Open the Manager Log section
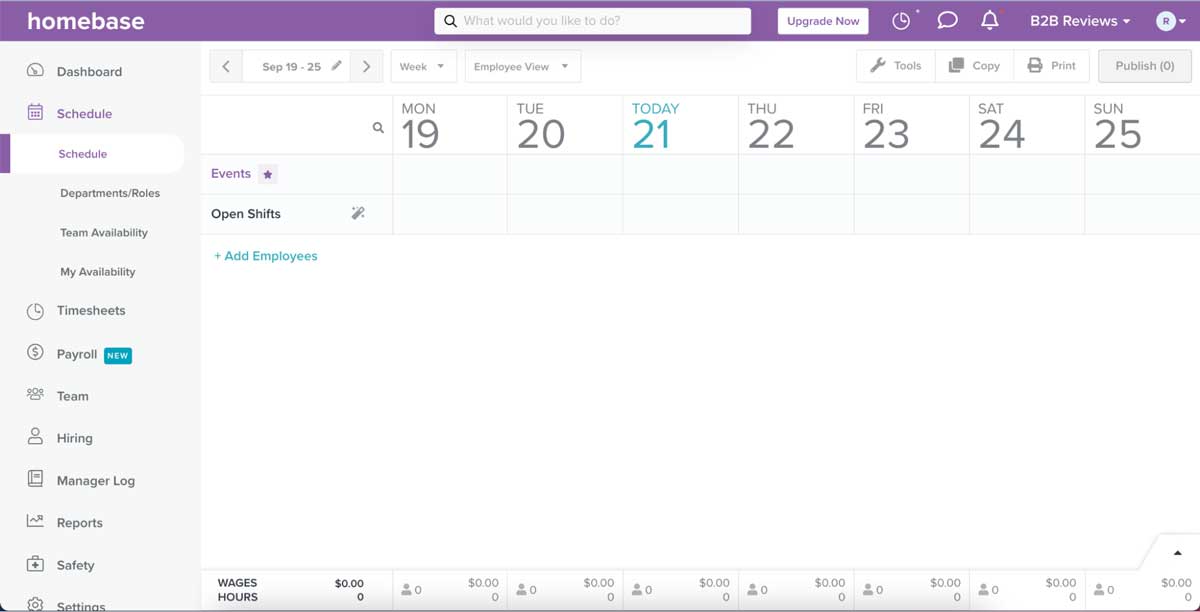Image resolution: width=1200 pixels, height=612 pixels. pos(96,480)
